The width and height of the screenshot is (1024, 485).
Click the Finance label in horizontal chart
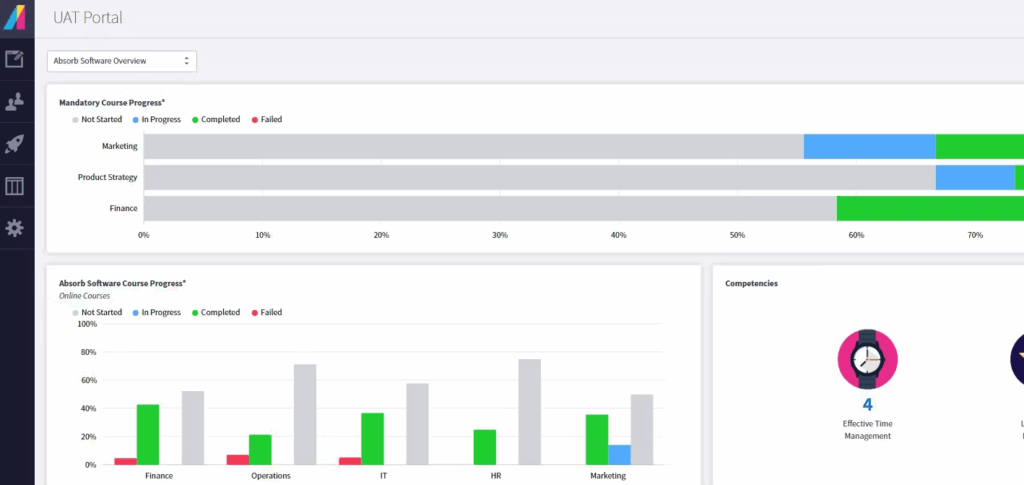click(x=123, y=208)
